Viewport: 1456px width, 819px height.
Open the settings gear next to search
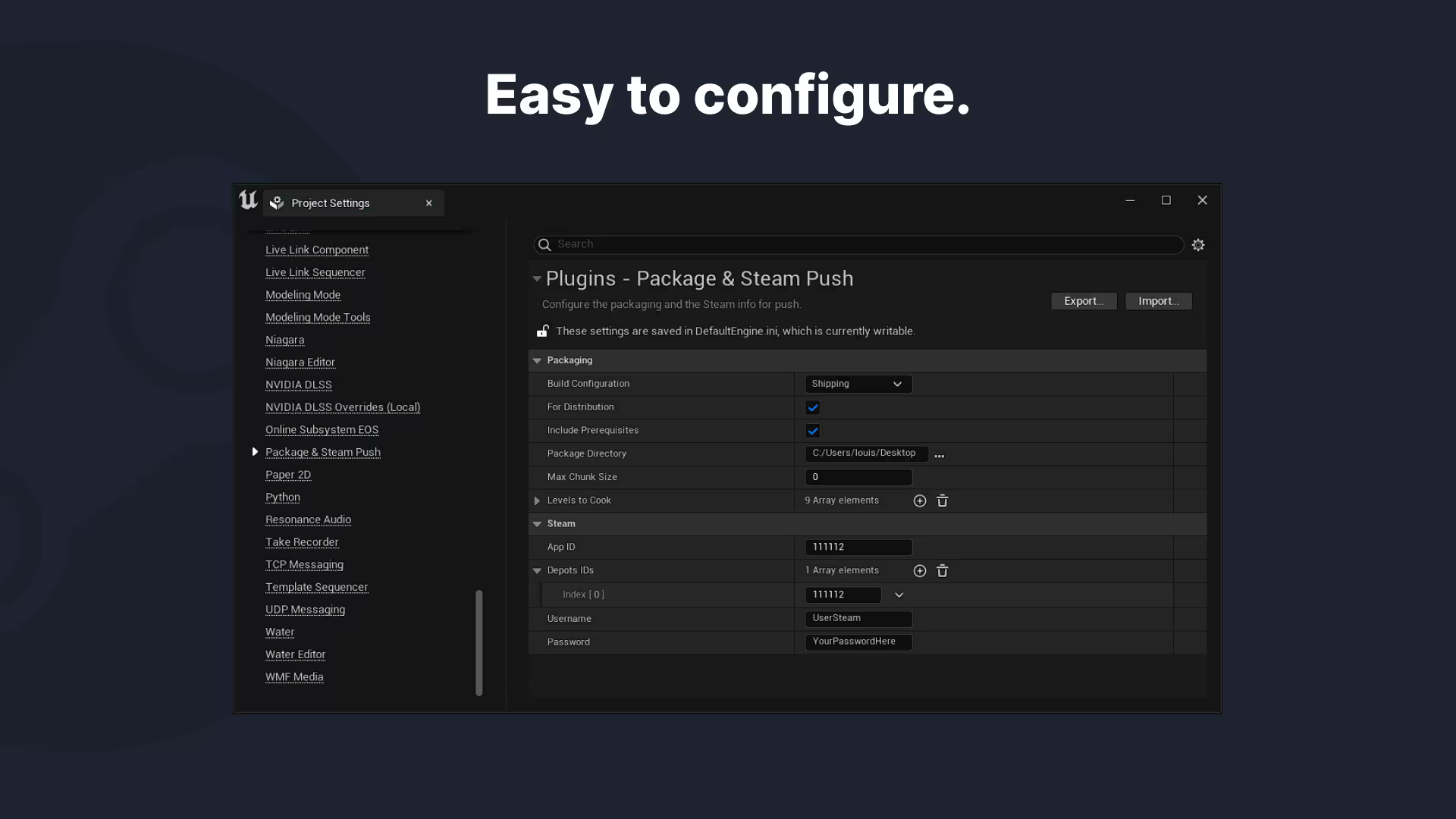click(x=1198, y=245)
